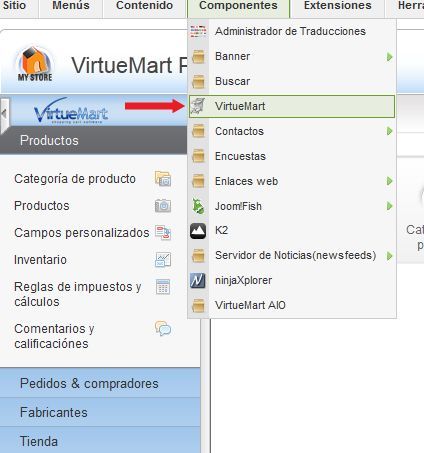Open the Contenido menu
Image resolution: width=424 pixels, height=453 pixels.
tap(144, 6)
